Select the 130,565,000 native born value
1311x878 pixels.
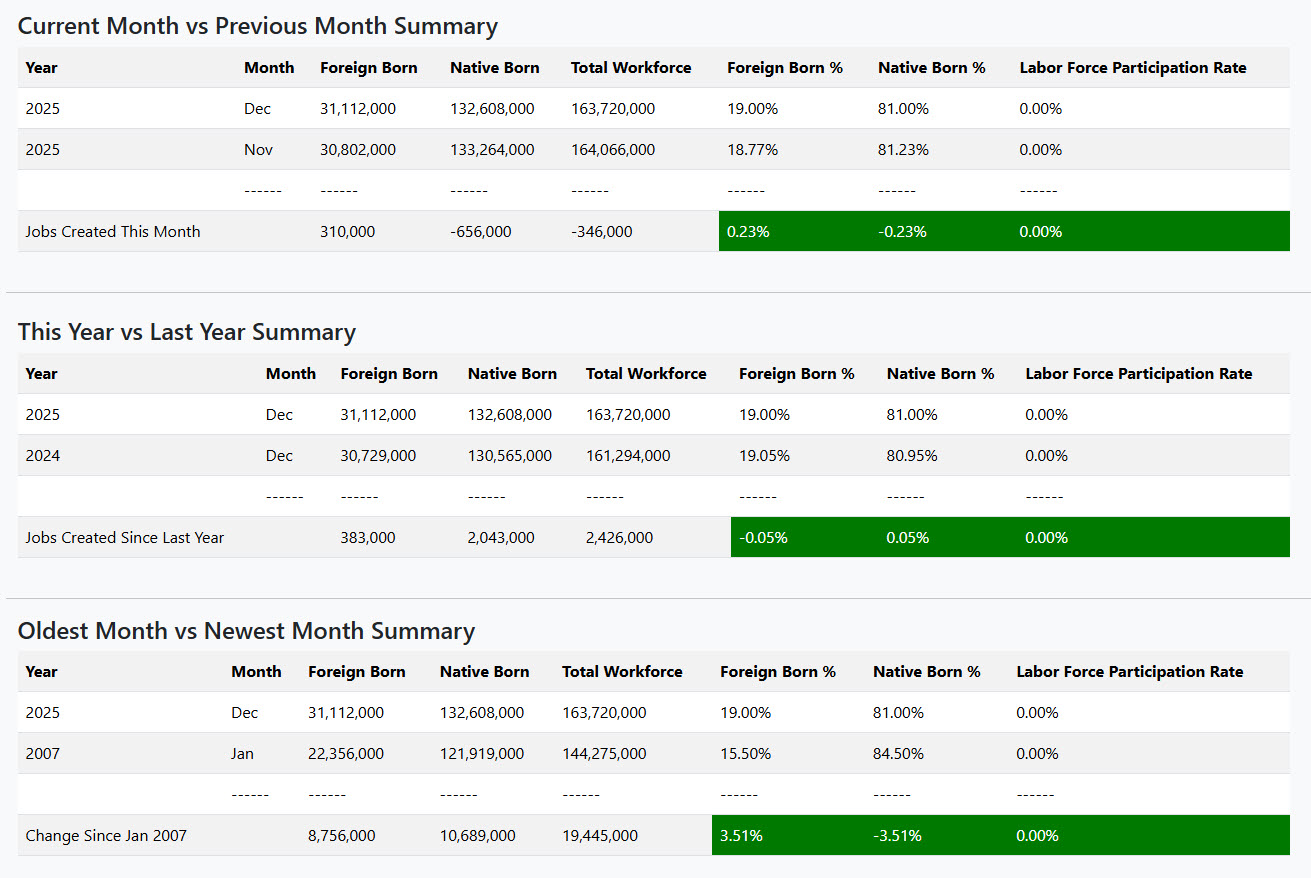509,455
